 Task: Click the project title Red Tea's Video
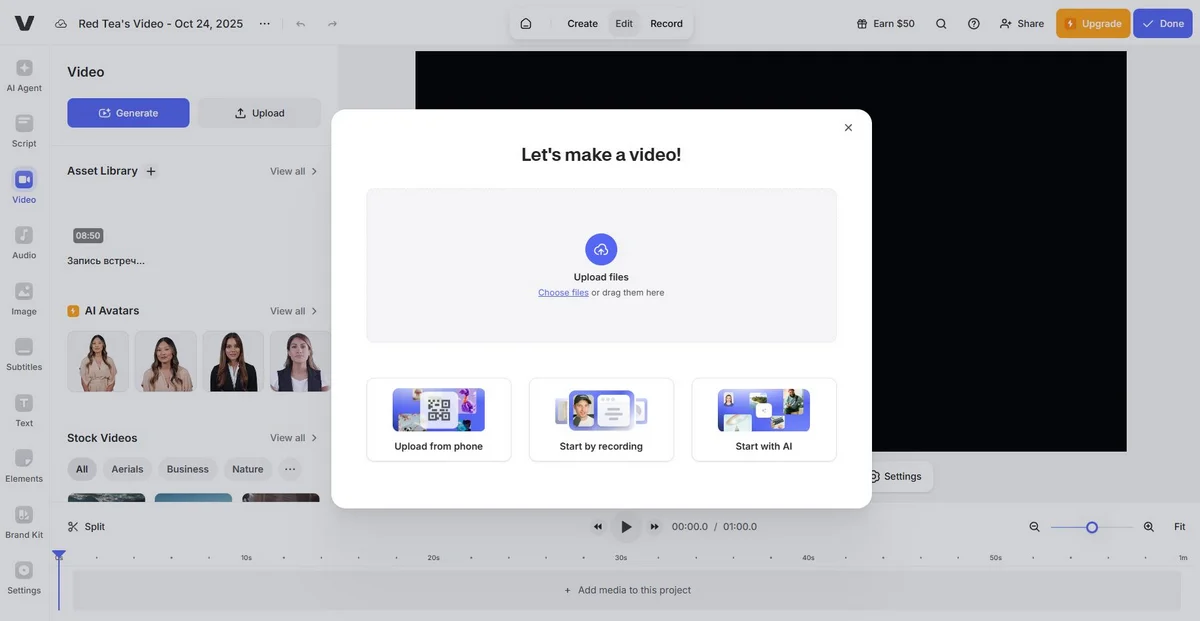[x=161, y=23]
